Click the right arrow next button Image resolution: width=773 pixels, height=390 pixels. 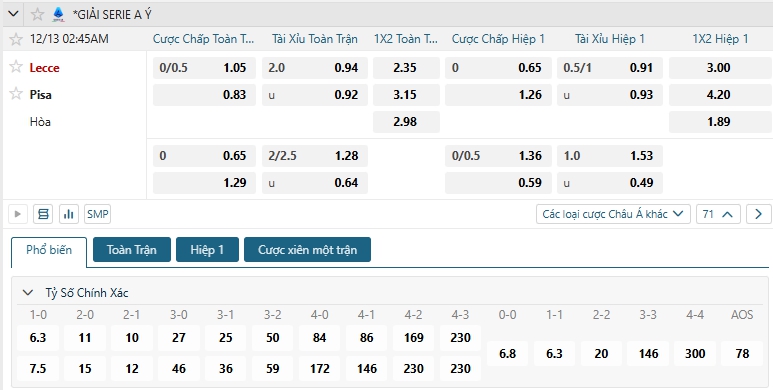[758, 214]
